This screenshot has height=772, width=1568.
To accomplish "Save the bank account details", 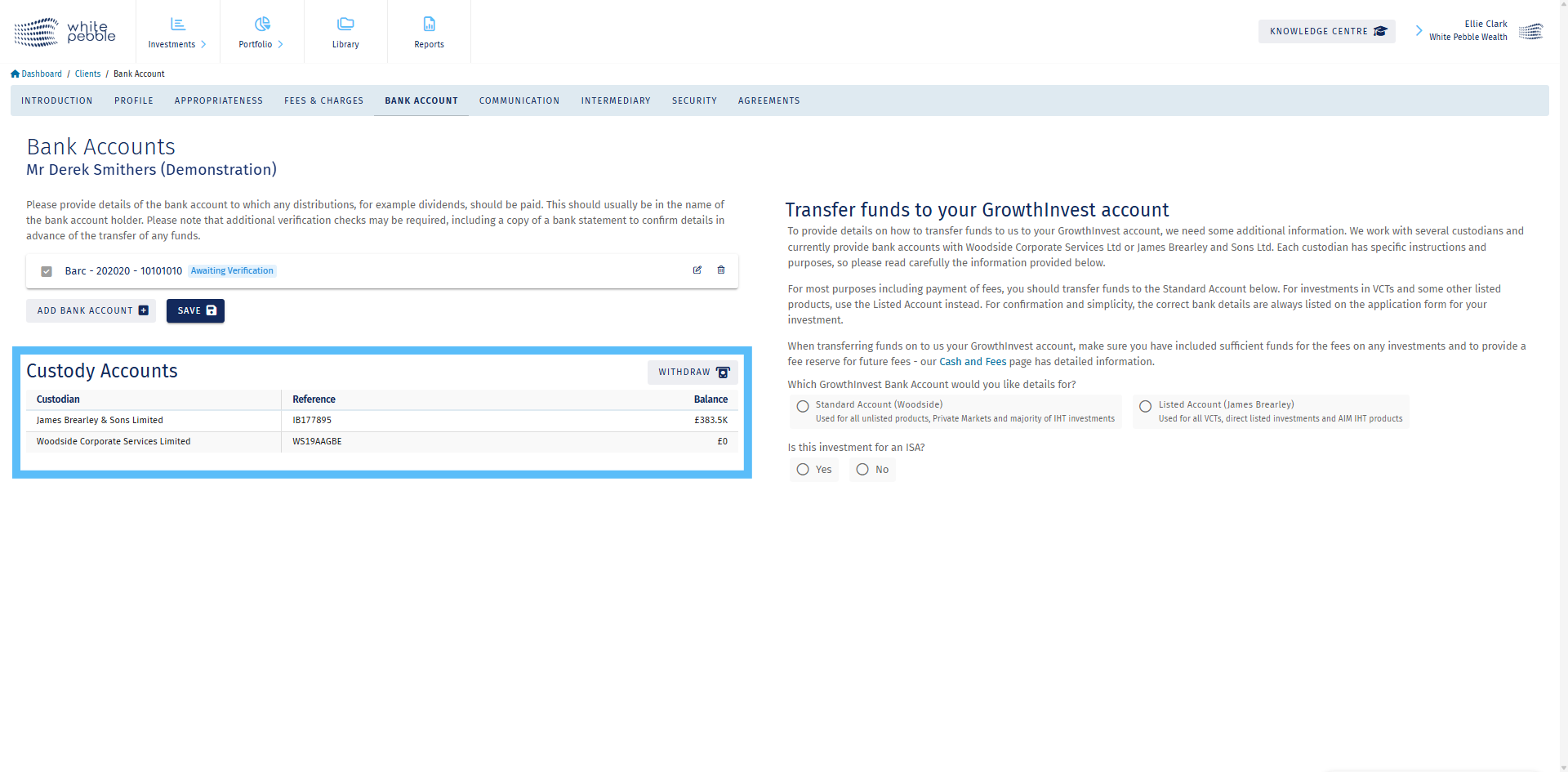I will tap(196, 310).
